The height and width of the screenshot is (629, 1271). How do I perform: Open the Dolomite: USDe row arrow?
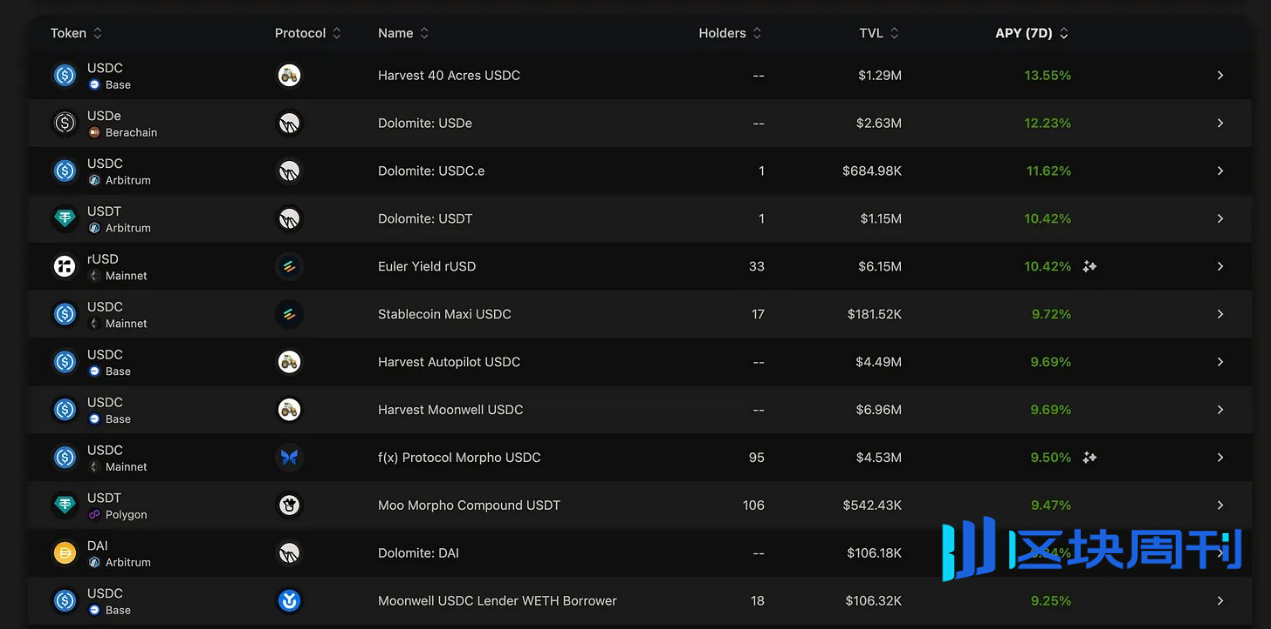(1220, 123)
